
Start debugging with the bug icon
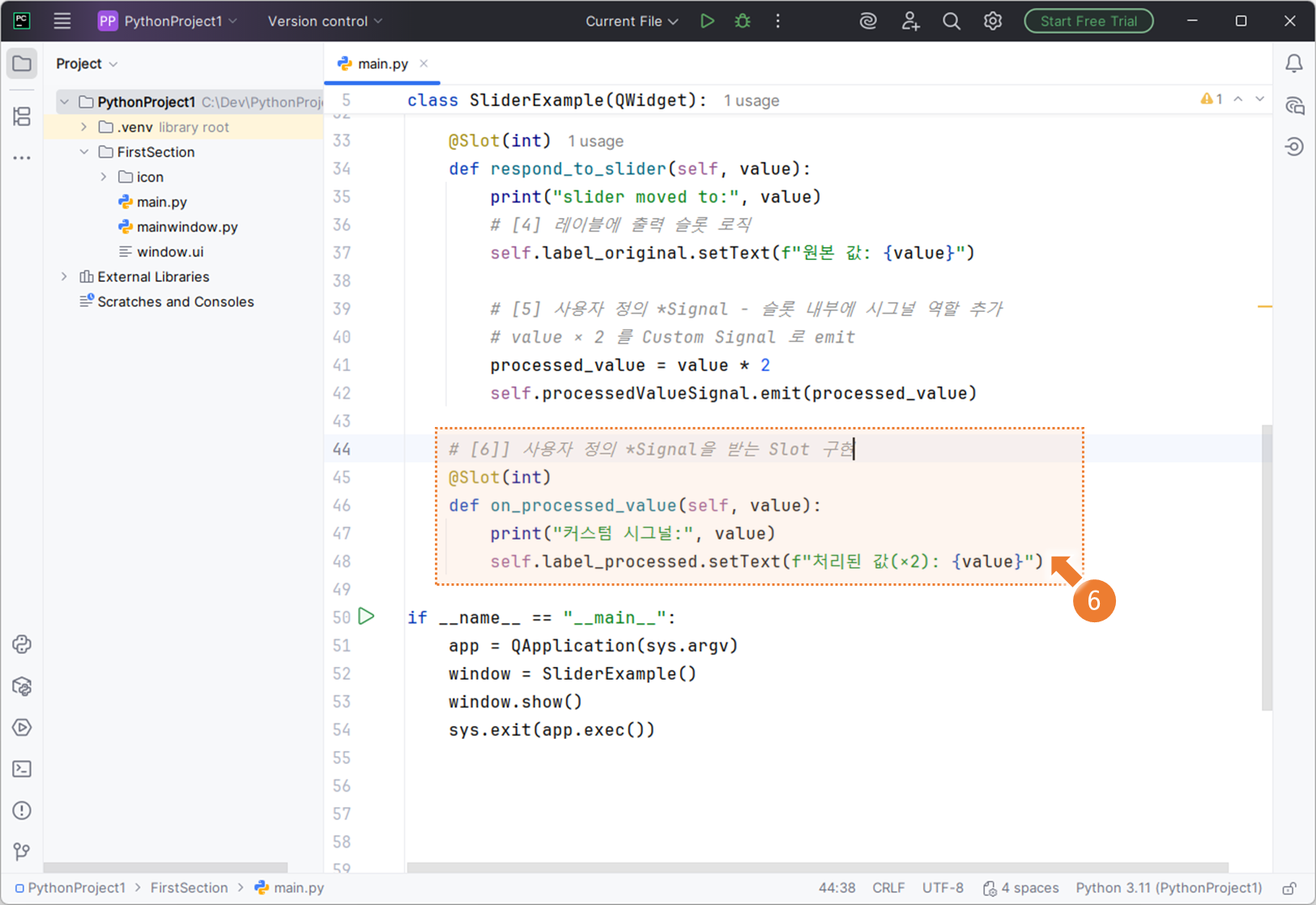click(x=743, y=21)
